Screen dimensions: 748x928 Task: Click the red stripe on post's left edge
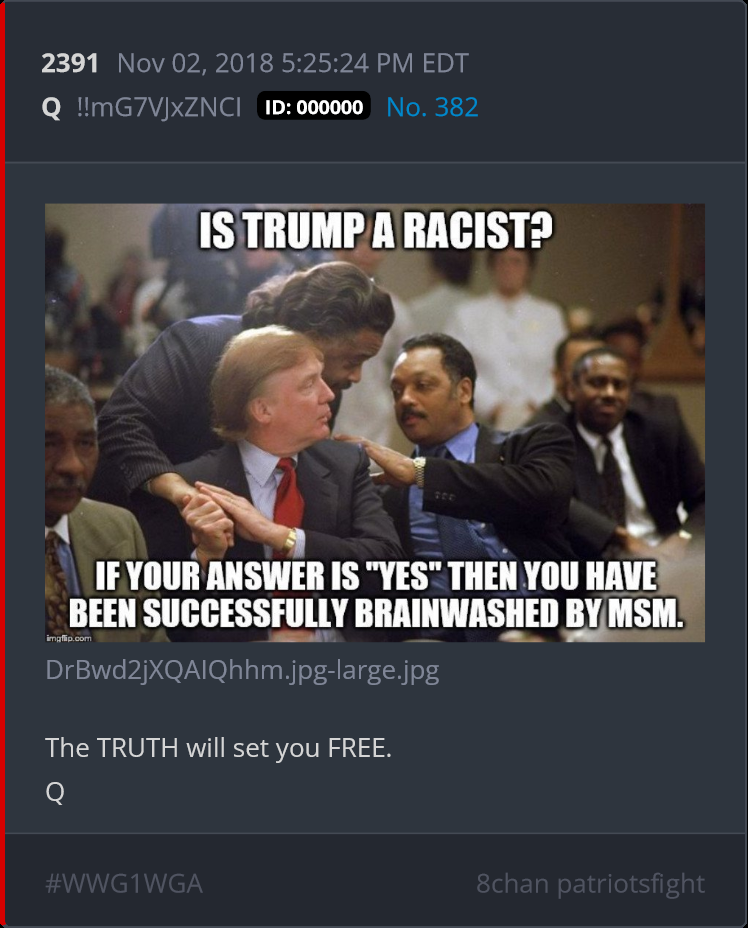pos(2,464)
